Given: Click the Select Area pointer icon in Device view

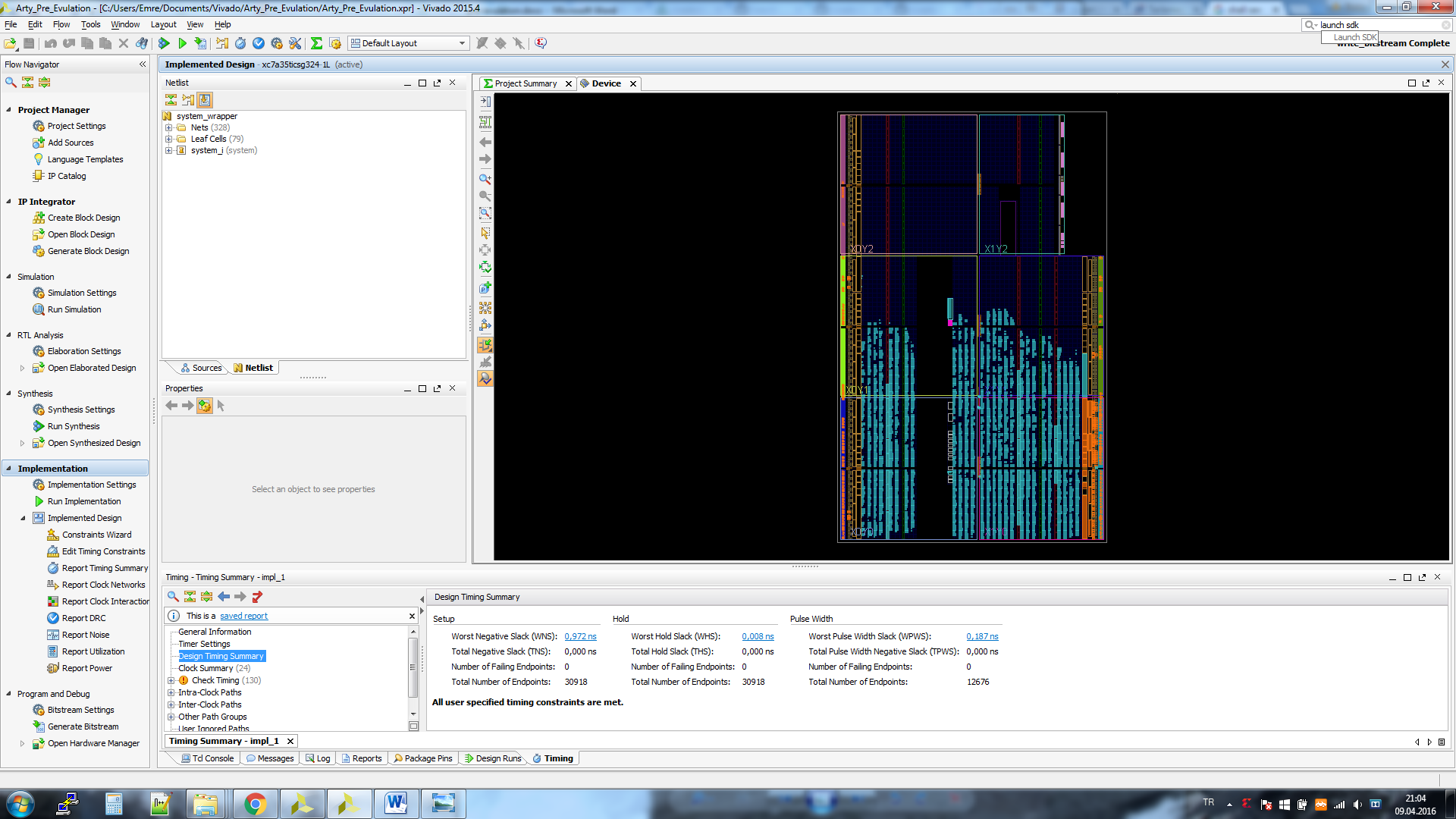Looking at the screenshot, I should click(485, 233).
